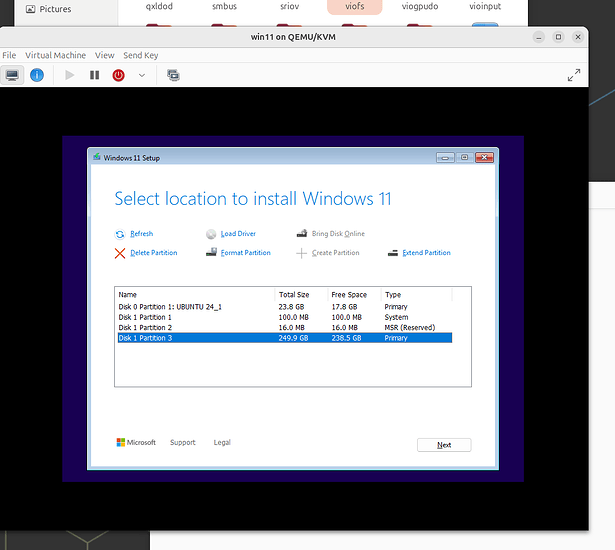The height and width of the screenshot is (550, 615).
Task: Switch the VM viewer to fullscreen
Action: pos(574,75)
